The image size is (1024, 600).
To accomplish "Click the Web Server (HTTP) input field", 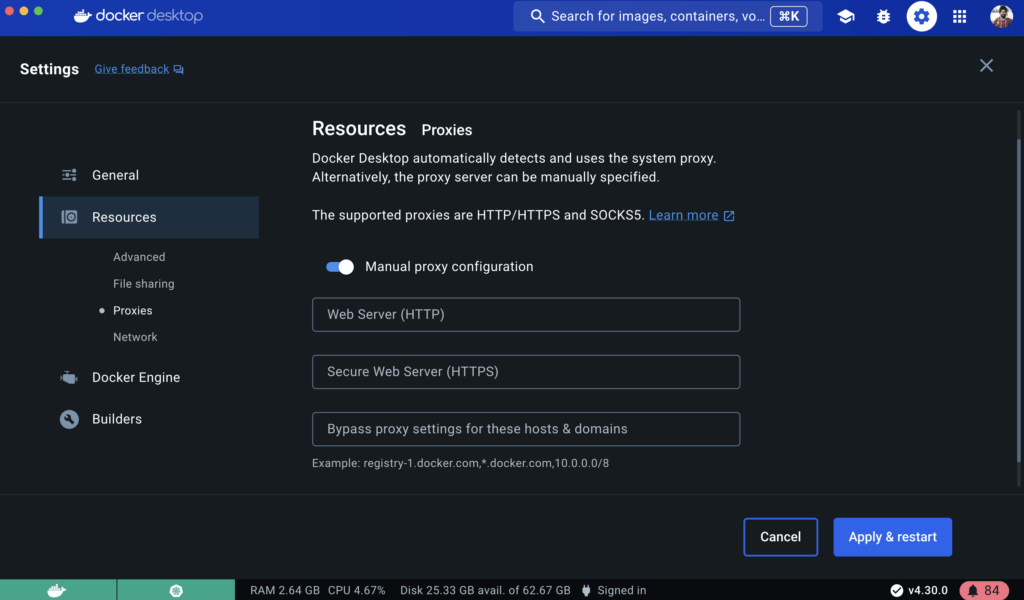I will click(x=526, y=314).
